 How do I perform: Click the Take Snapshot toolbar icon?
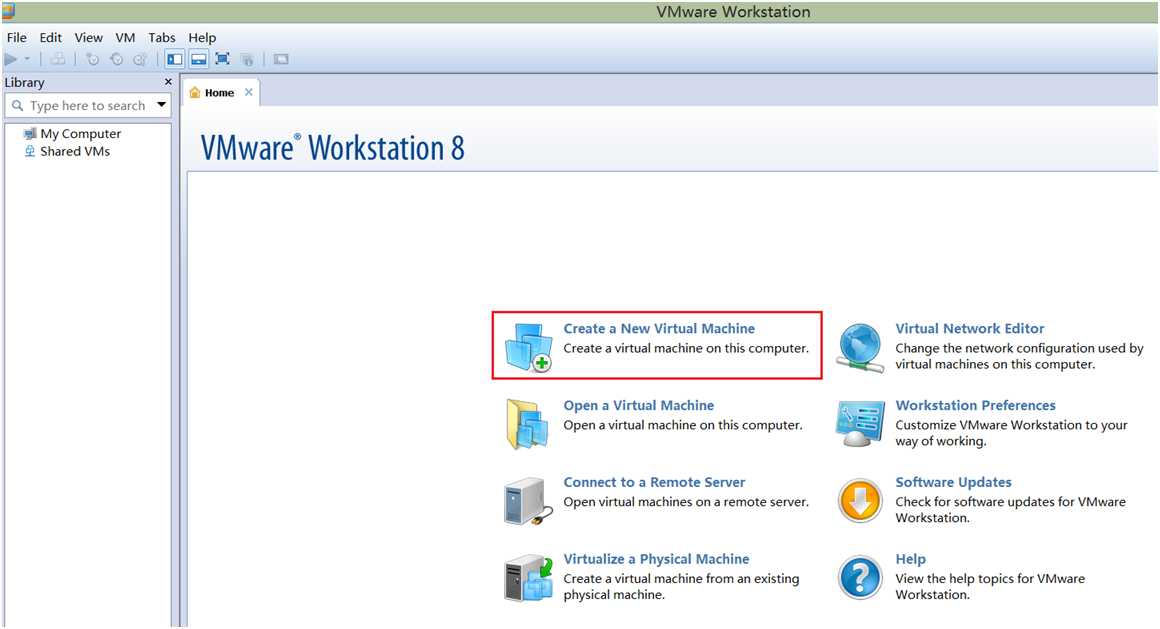[92, 59]
